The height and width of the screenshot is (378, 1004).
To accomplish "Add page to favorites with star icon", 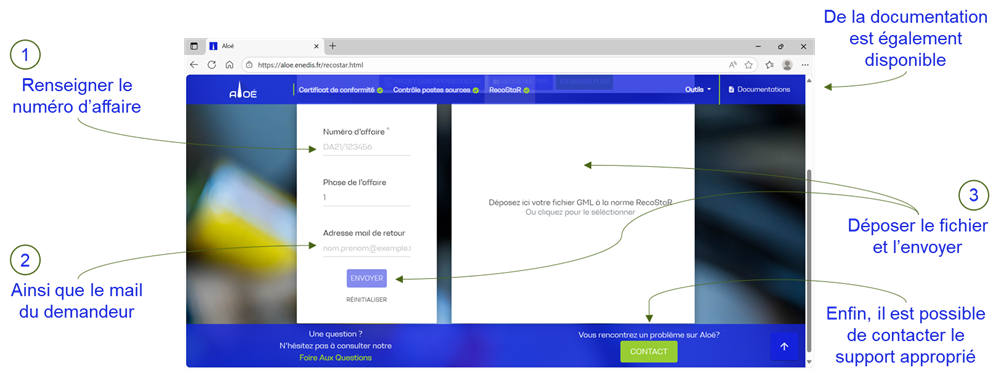I will [748, 65].
